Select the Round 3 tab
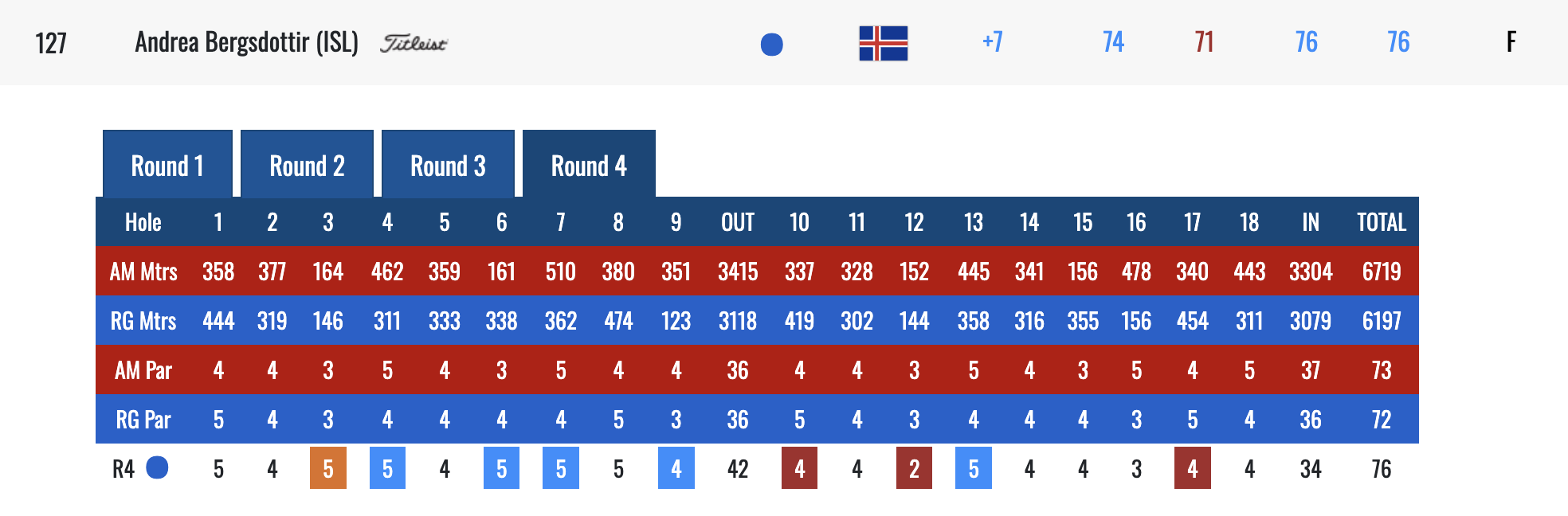1568x516 pixels. pos(448,166)
